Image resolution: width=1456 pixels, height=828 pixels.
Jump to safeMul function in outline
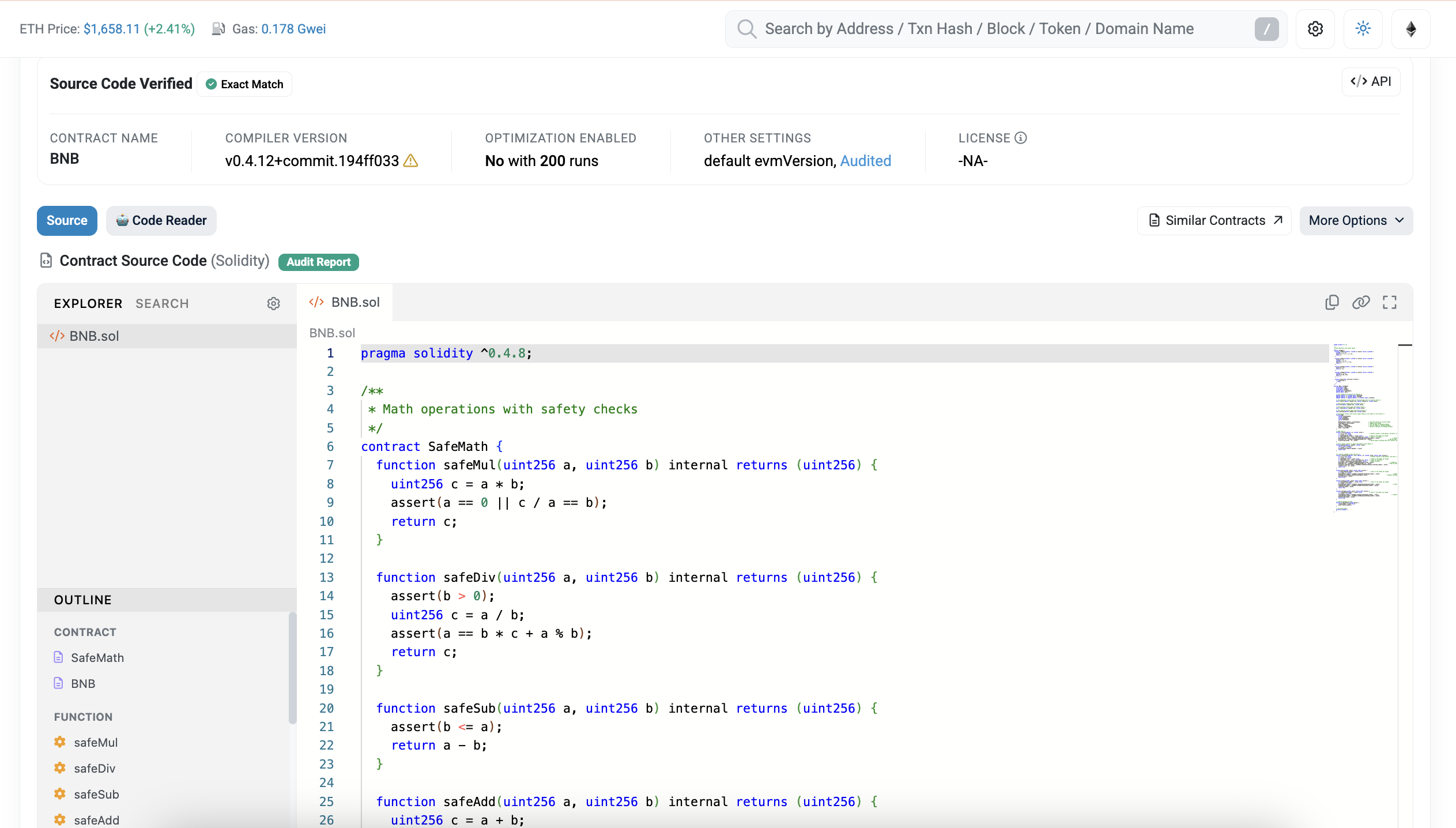(96, 742)
